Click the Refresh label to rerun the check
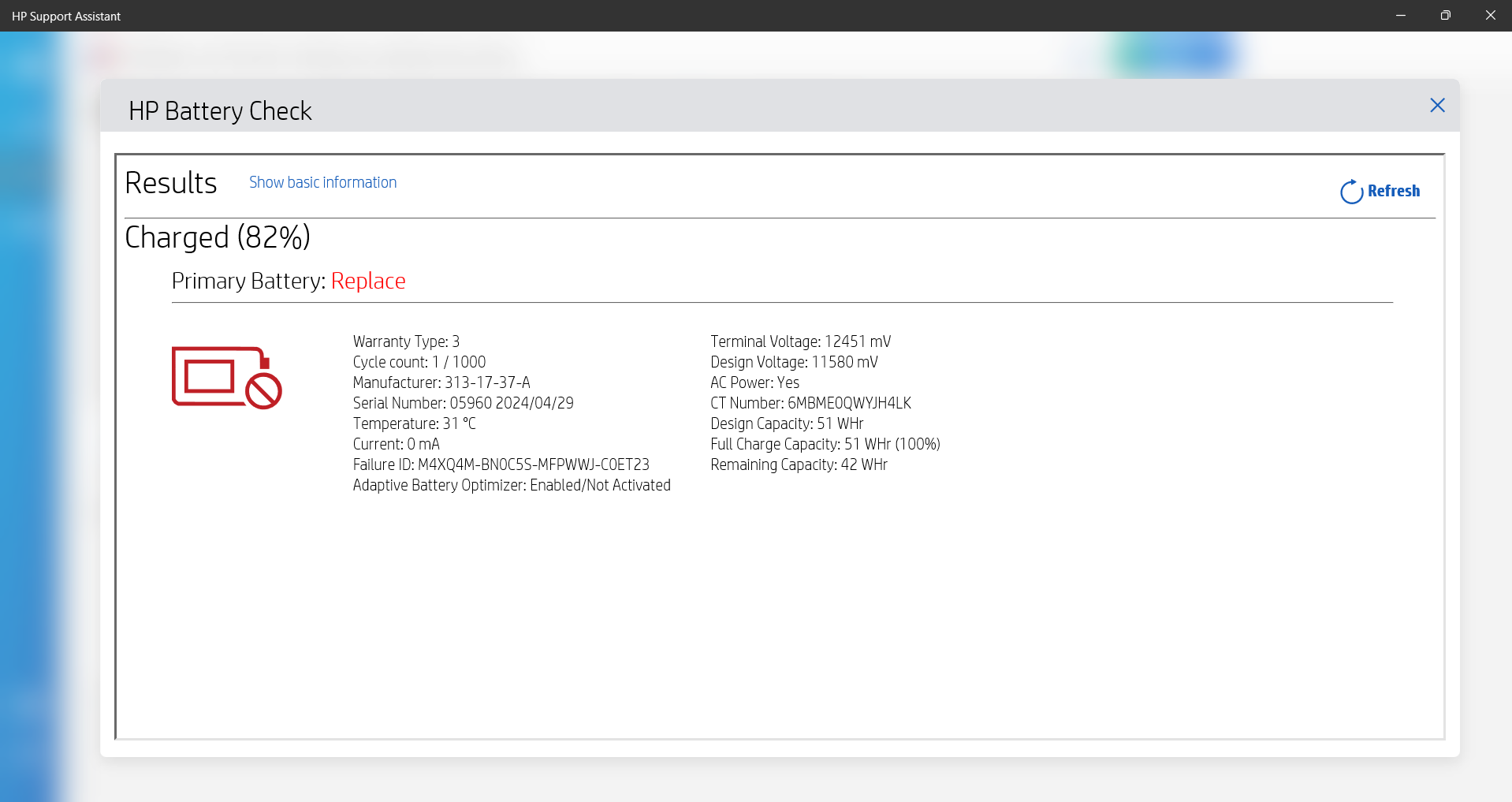 (1393, 191)
